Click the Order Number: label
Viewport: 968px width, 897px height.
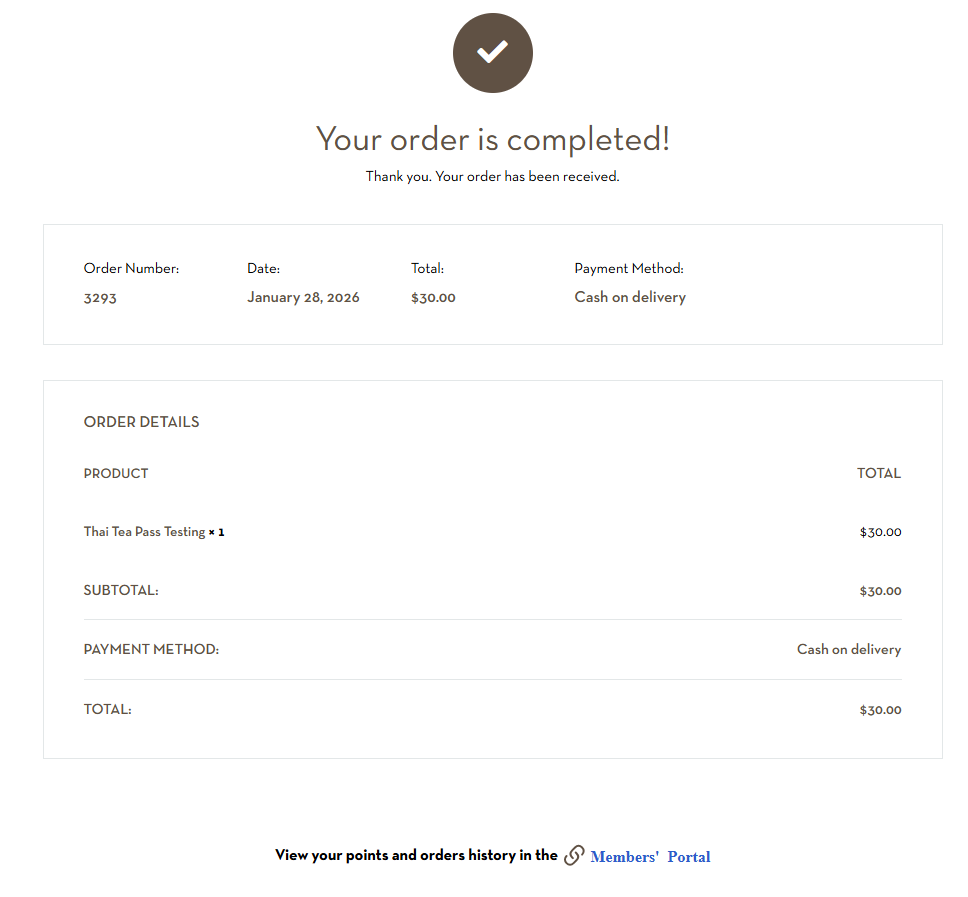pyautogui.click(x=131, y=269)
